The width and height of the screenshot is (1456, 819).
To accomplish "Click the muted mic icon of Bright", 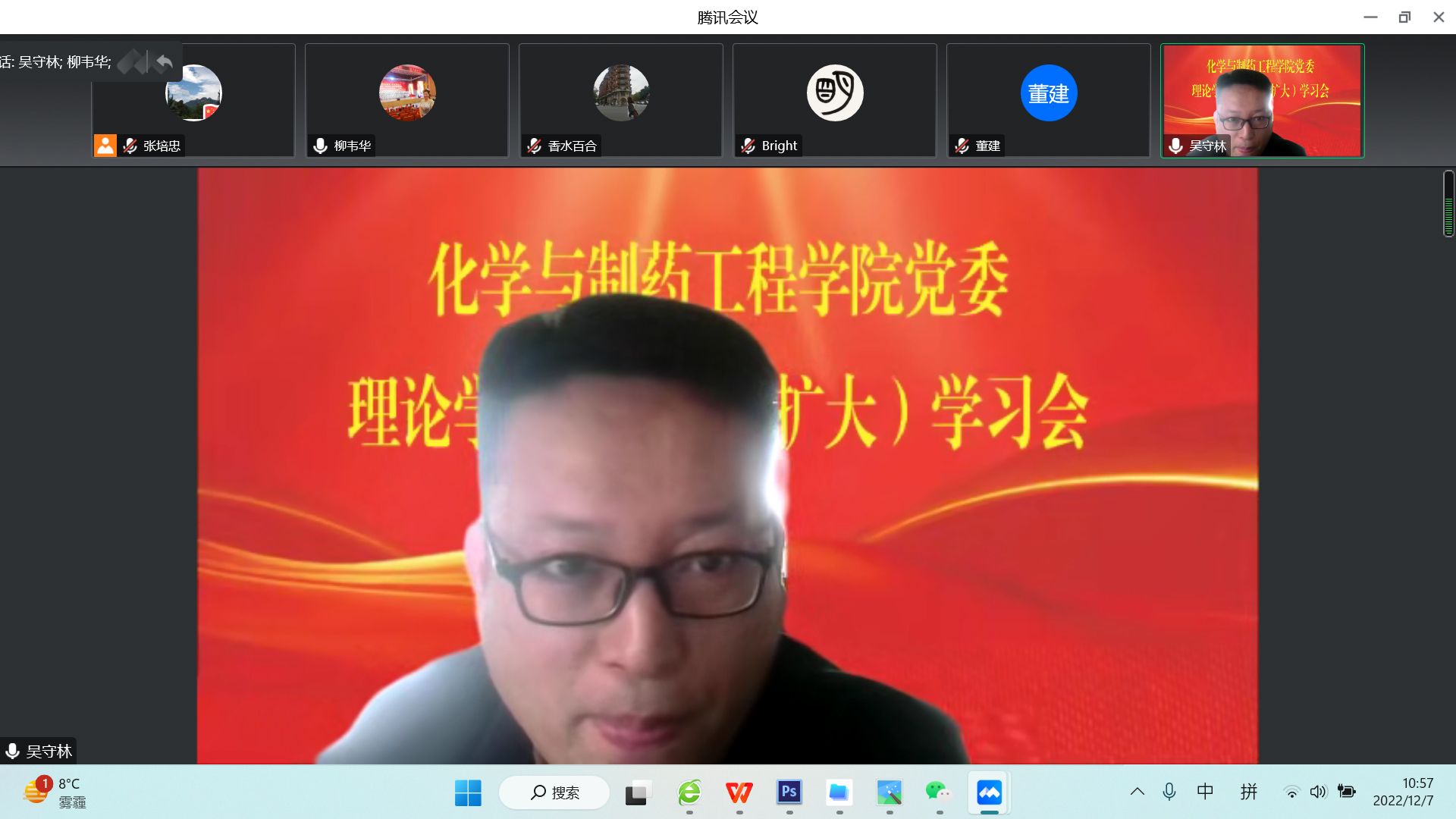I will pos(748,146).
